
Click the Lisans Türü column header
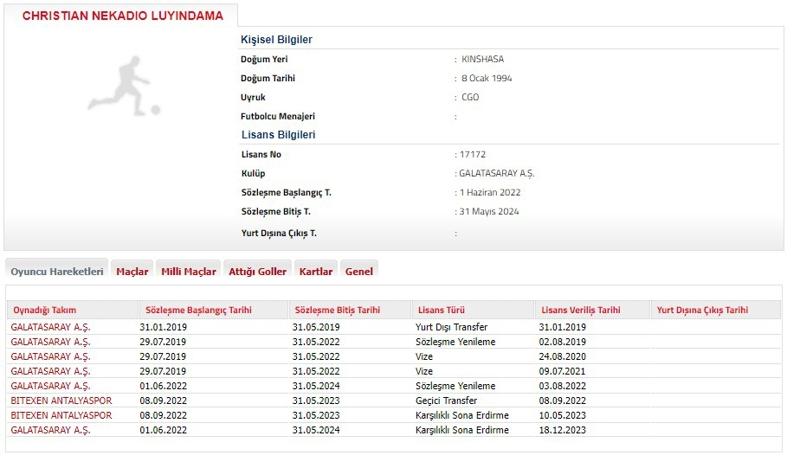tap(440, 310)
